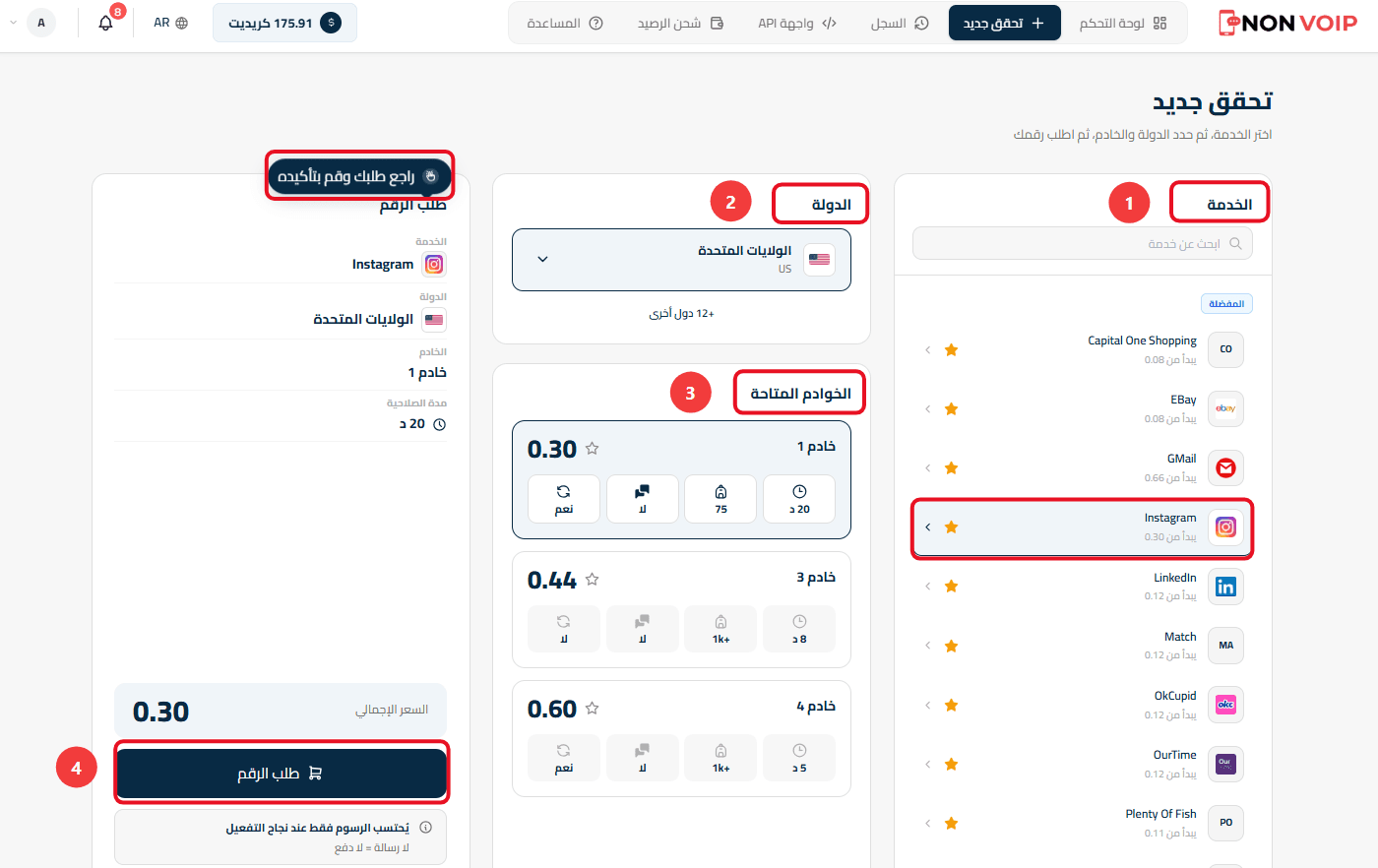Image resolution: width=1378 pixels, height=868 pixels.
Task: Show the +12 دول أخرى countries link
Action: tap(681, 313)
